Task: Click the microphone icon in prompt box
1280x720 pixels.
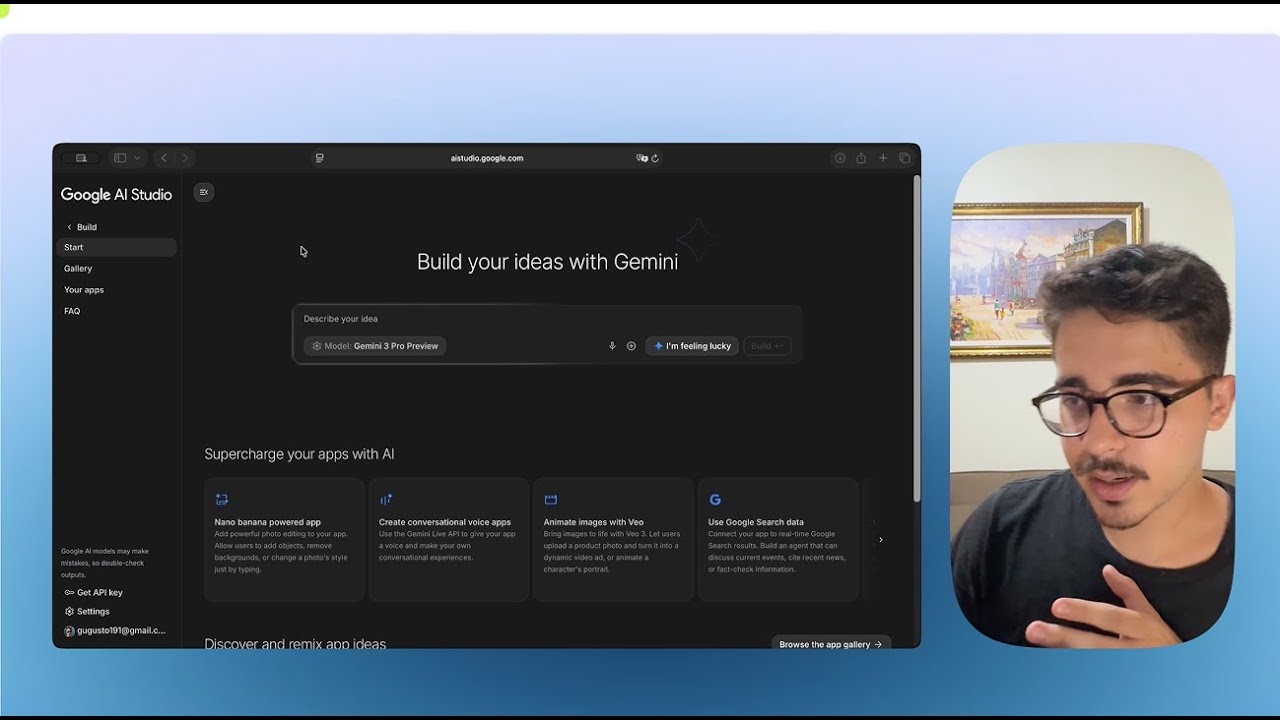Action: click(612, 346)
